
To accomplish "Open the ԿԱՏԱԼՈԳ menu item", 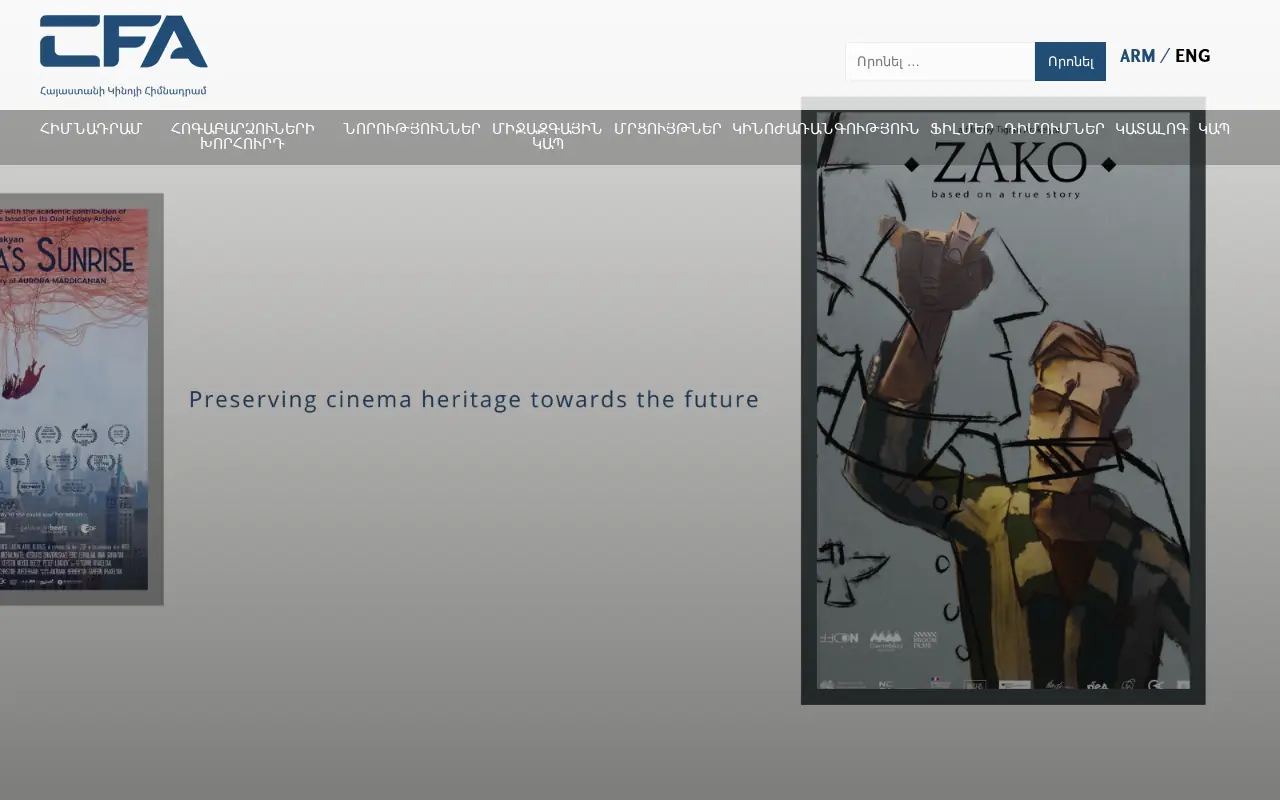I will [1151, 128].
